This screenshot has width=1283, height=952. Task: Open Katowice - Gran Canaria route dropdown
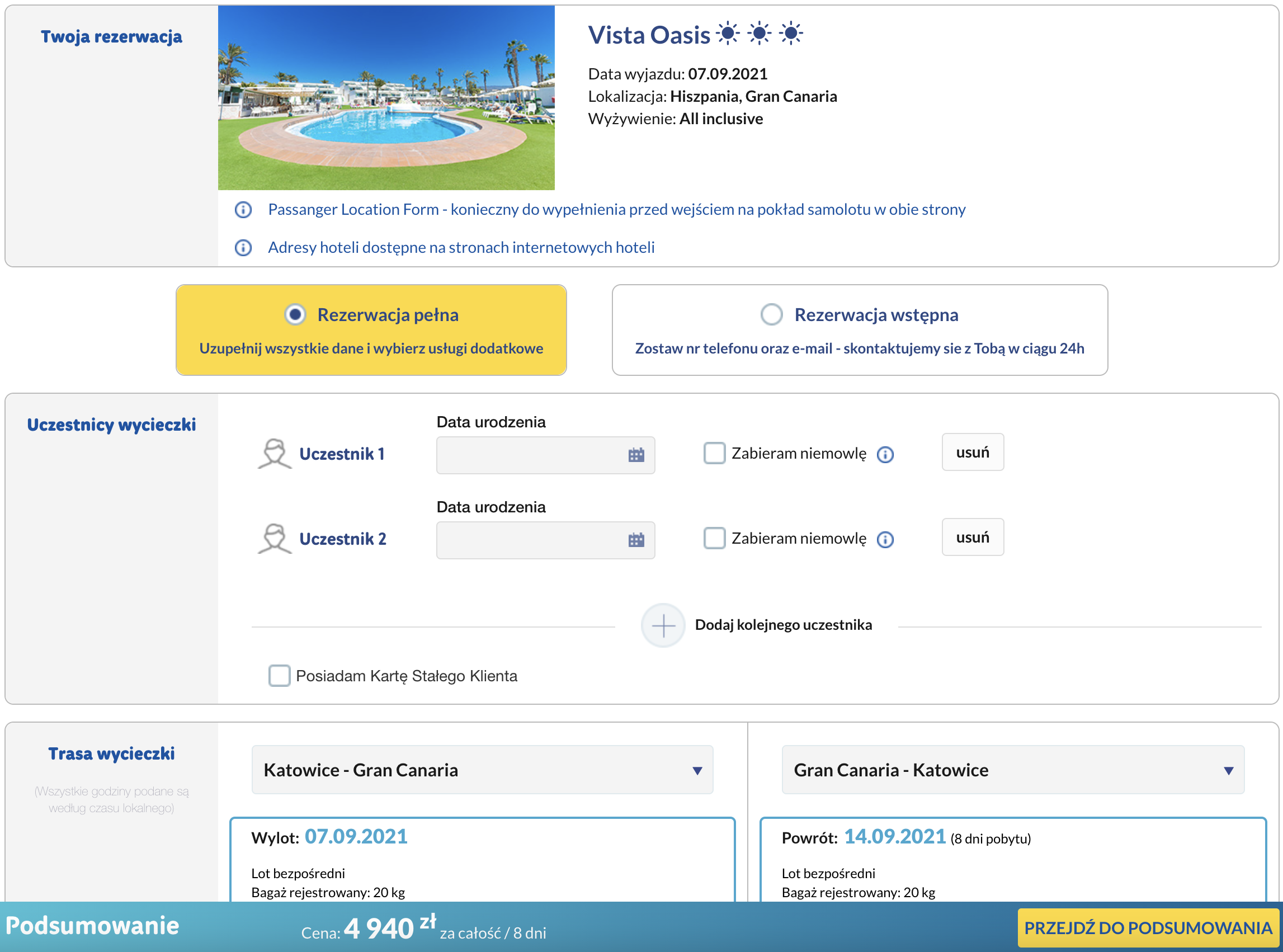pyautogui.click(x=482, y=770)
